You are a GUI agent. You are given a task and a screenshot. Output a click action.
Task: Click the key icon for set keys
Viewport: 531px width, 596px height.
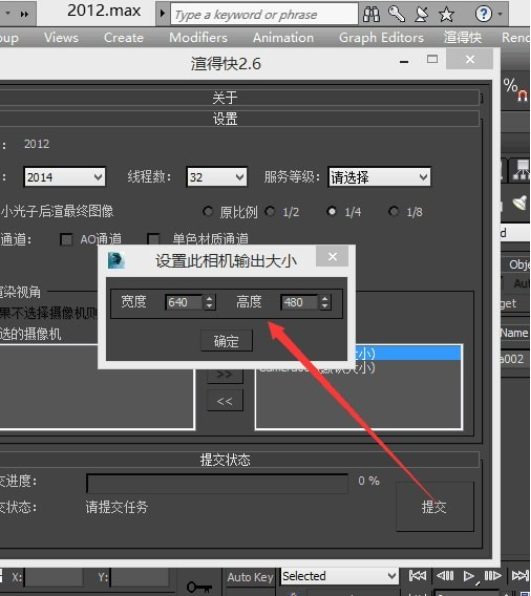click(x=199, y=586)
